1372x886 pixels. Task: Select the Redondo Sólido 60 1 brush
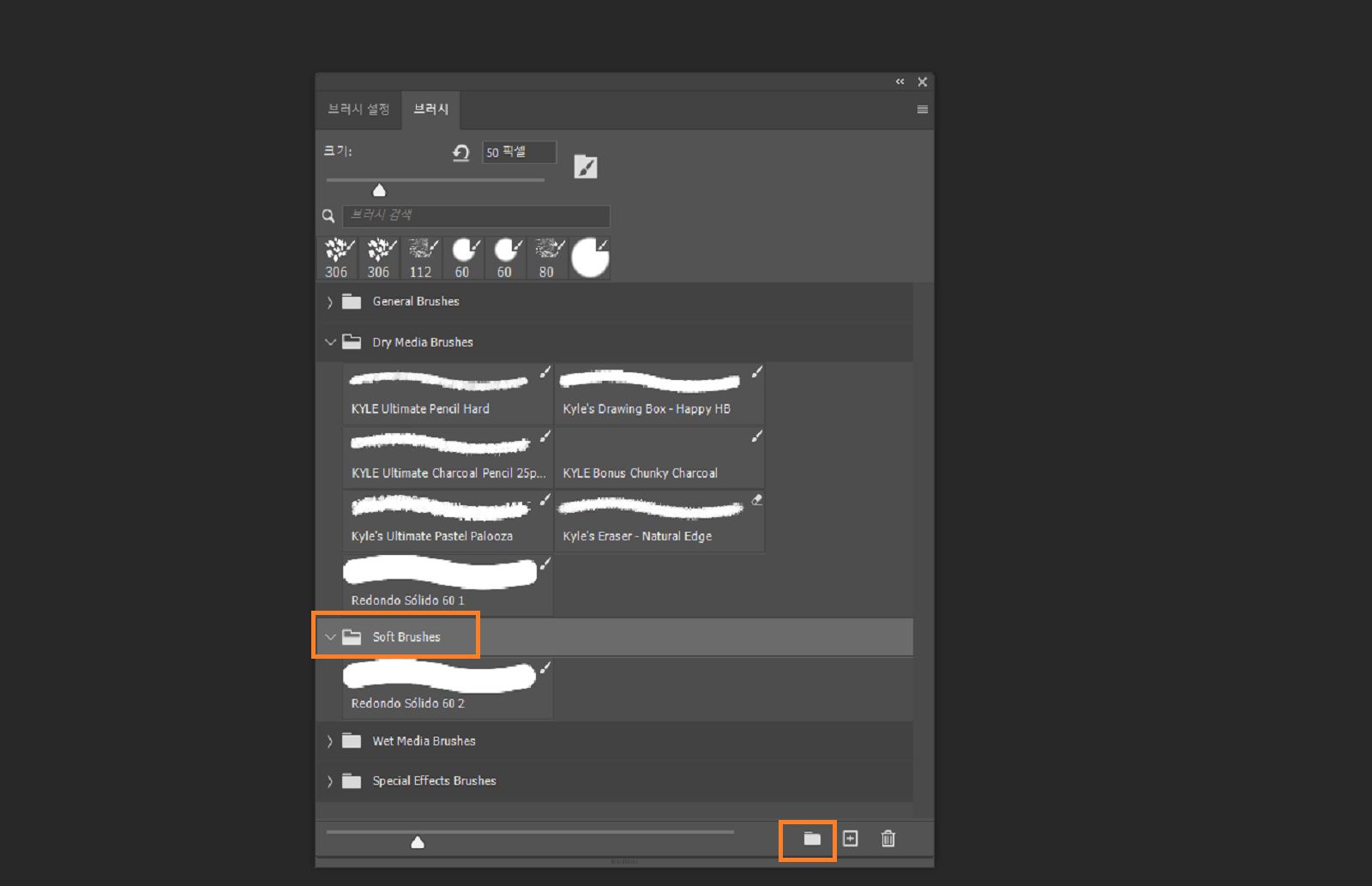(448, 585)
